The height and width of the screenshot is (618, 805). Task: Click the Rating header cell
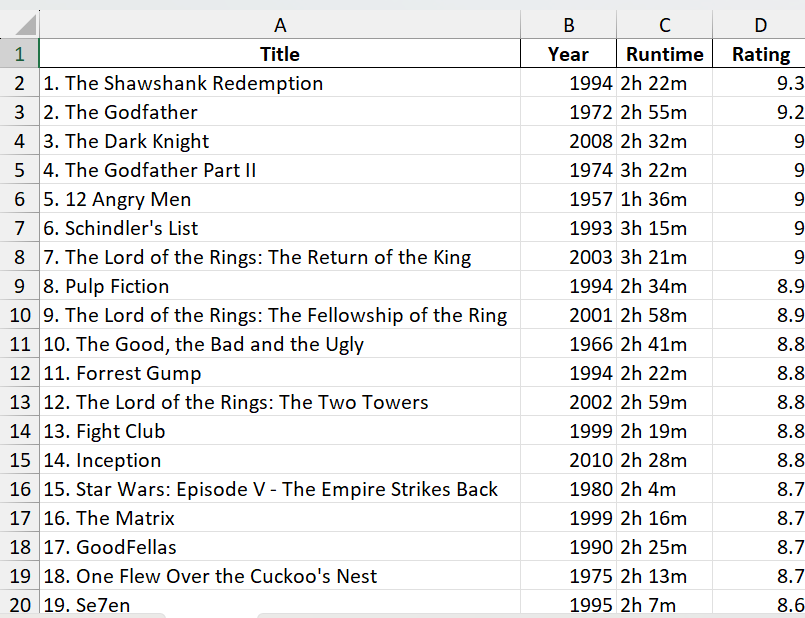761,54
